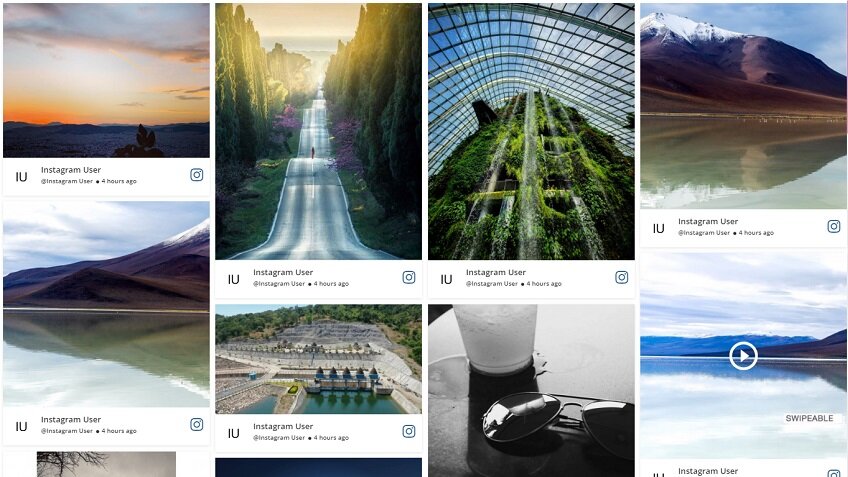This screenshot has height=477, width=848.
Task: Open the tree-lined road photo
Action: pyautogui.click(x=319, y=131)
